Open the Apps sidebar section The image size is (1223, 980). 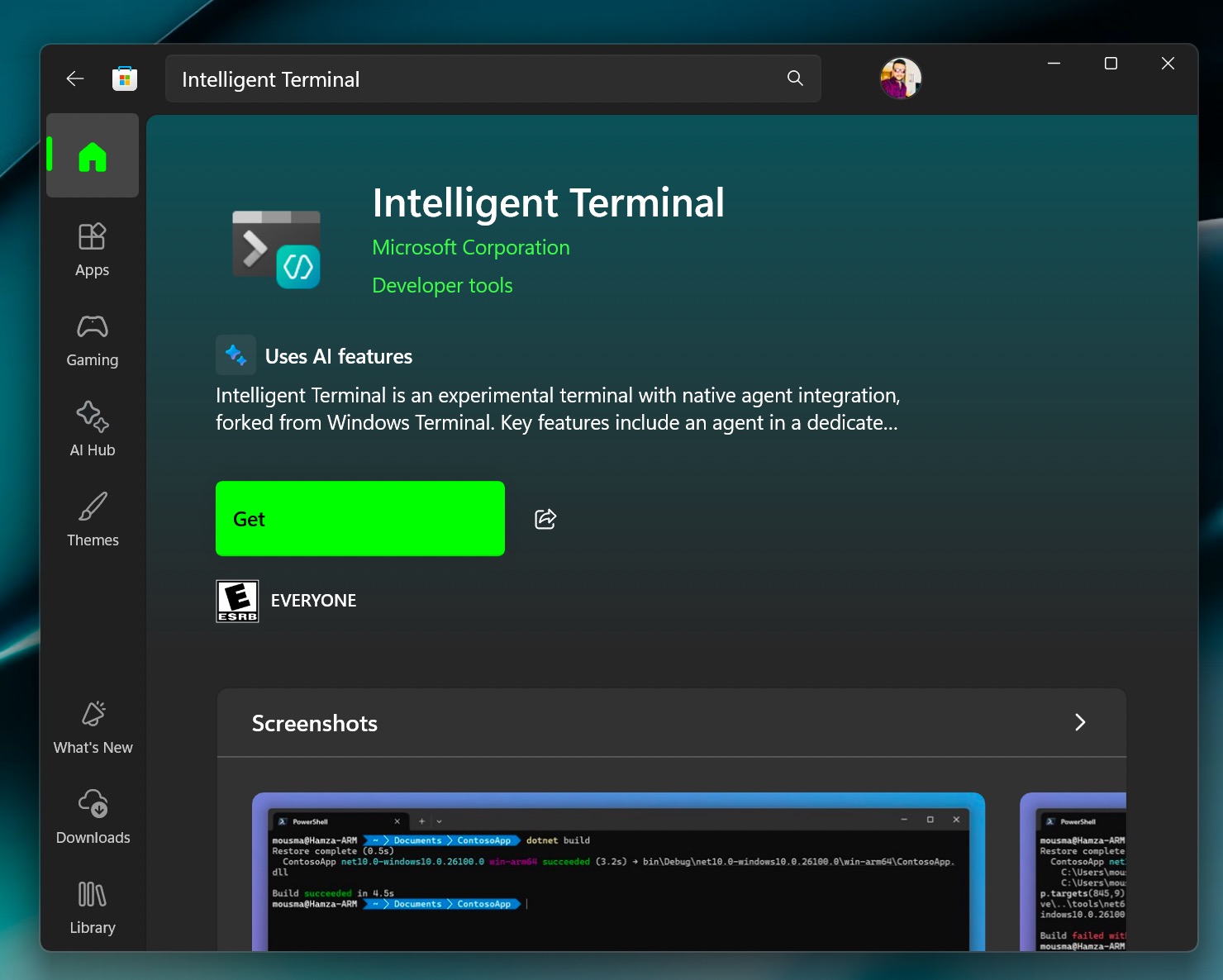coord(93,250)
